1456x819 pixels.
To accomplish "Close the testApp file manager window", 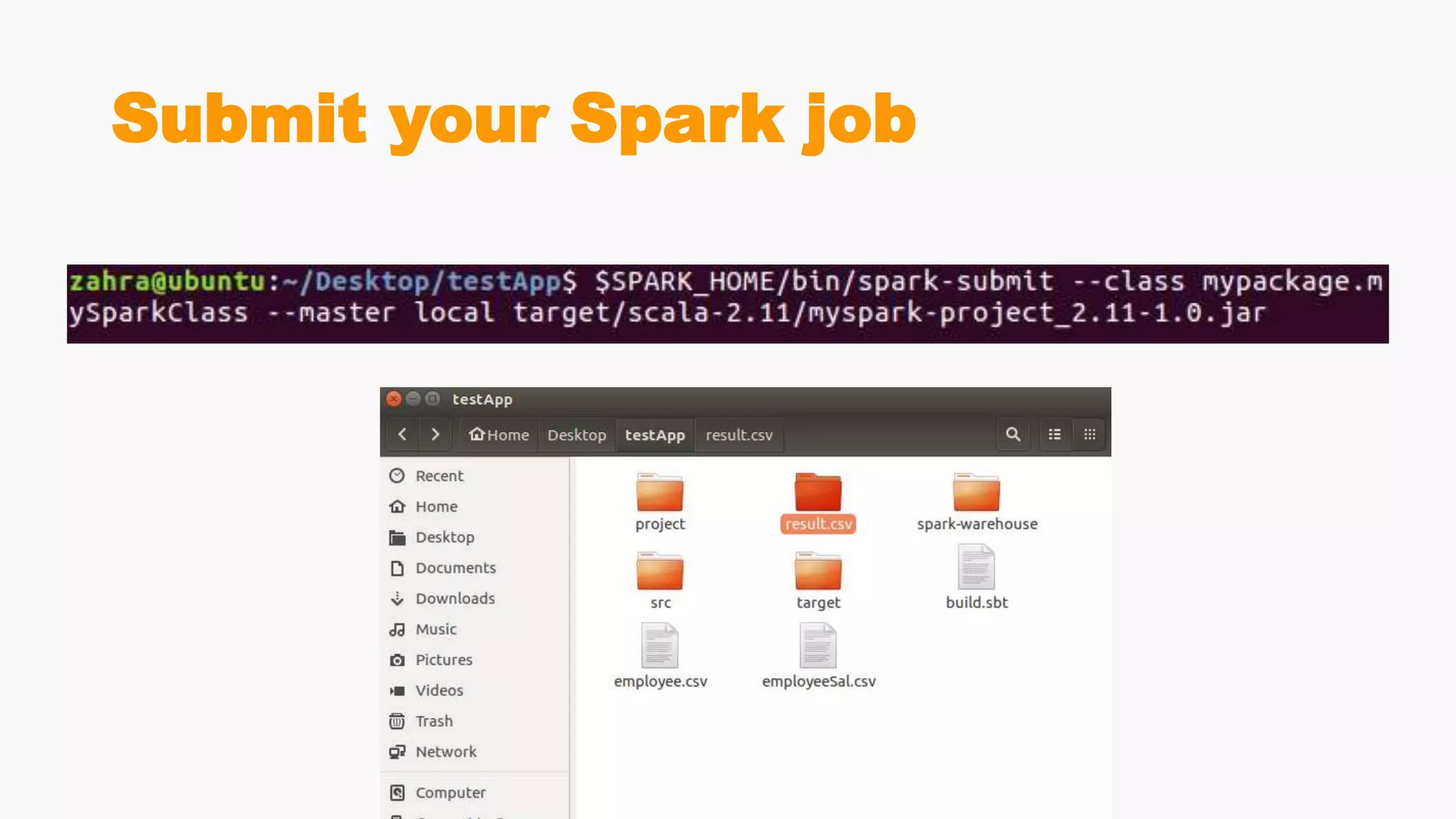I will point(394,399).
